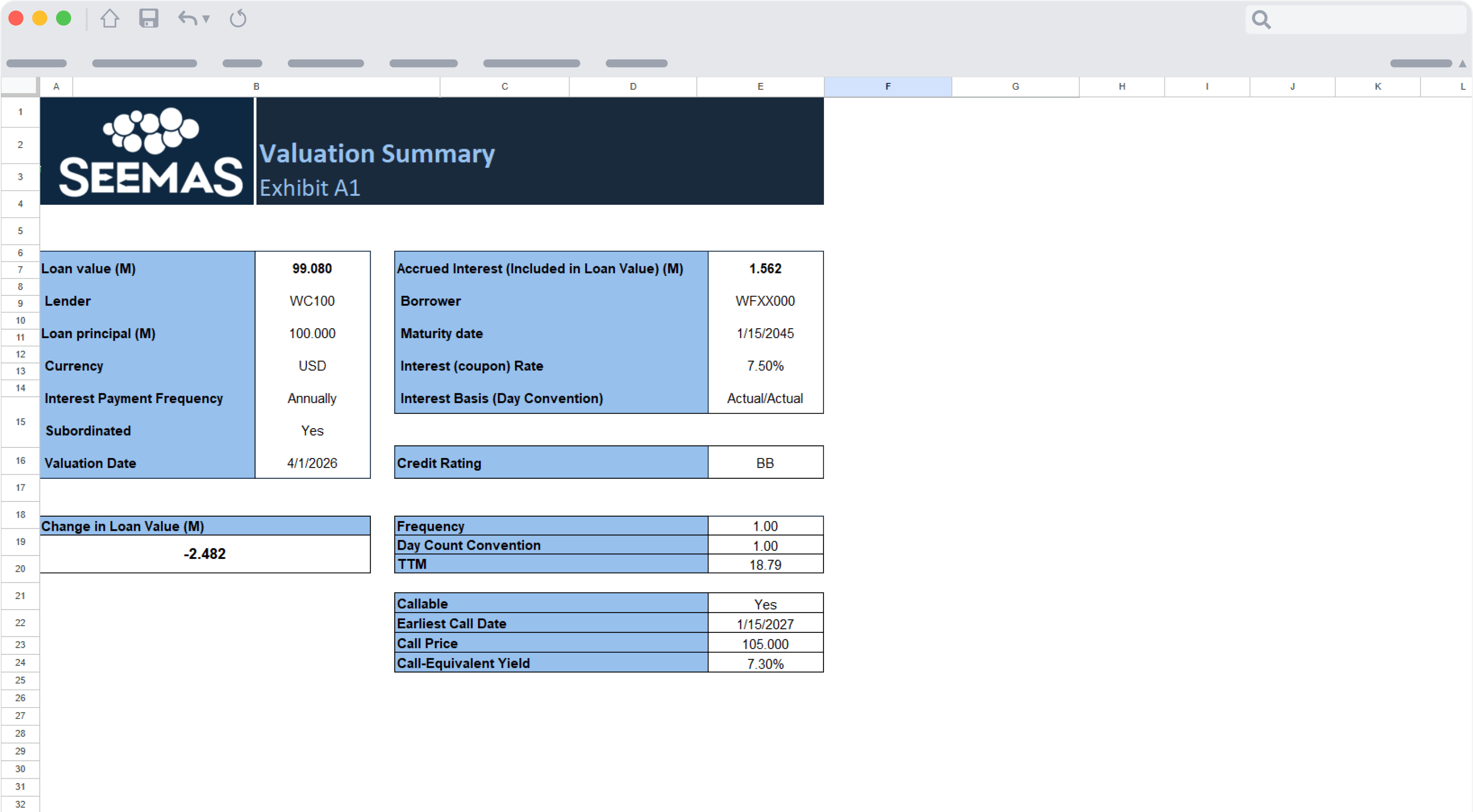The width and height of the screenshot is (1473, 812).
Task: Click the 'Valuation Date' label
Action: coord(90,463)
